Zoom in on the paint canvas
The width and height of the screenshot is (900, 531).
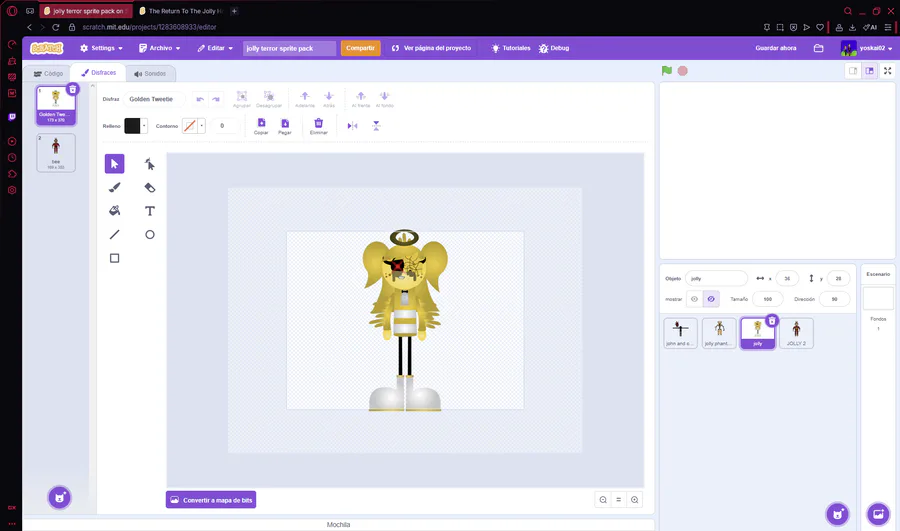coord(635,500)
